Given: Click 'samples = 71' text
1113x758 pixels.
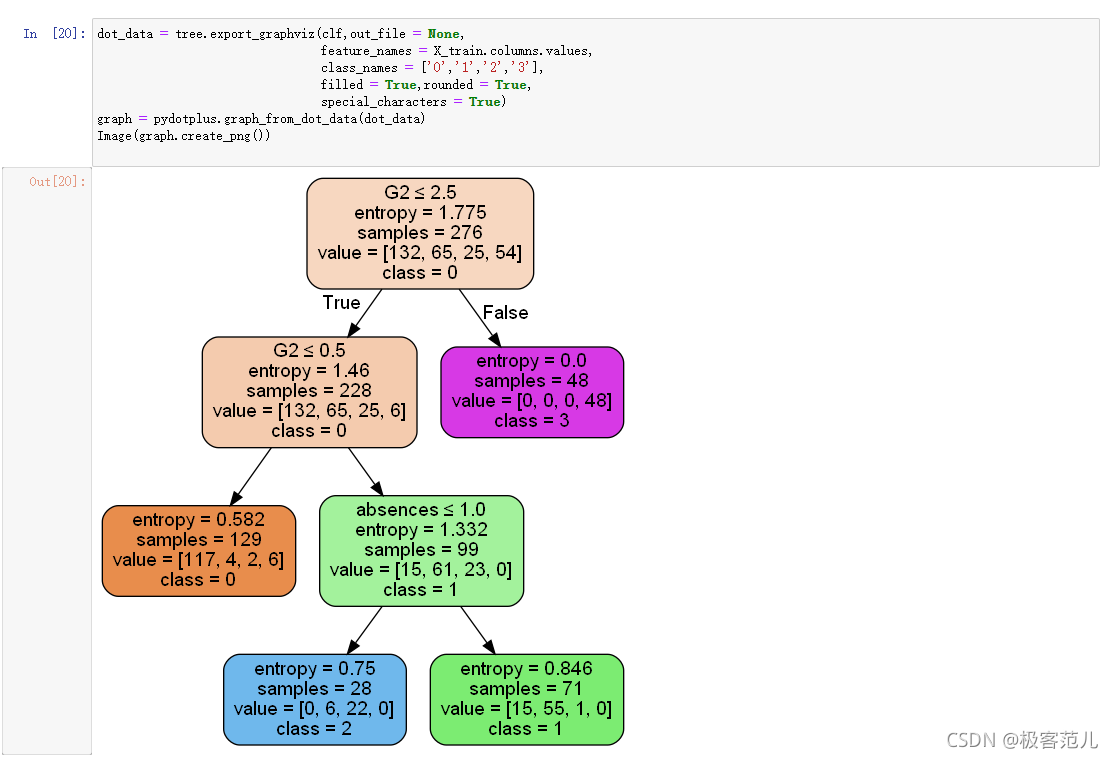Looking at the screenshot, I should pos(526,688).
